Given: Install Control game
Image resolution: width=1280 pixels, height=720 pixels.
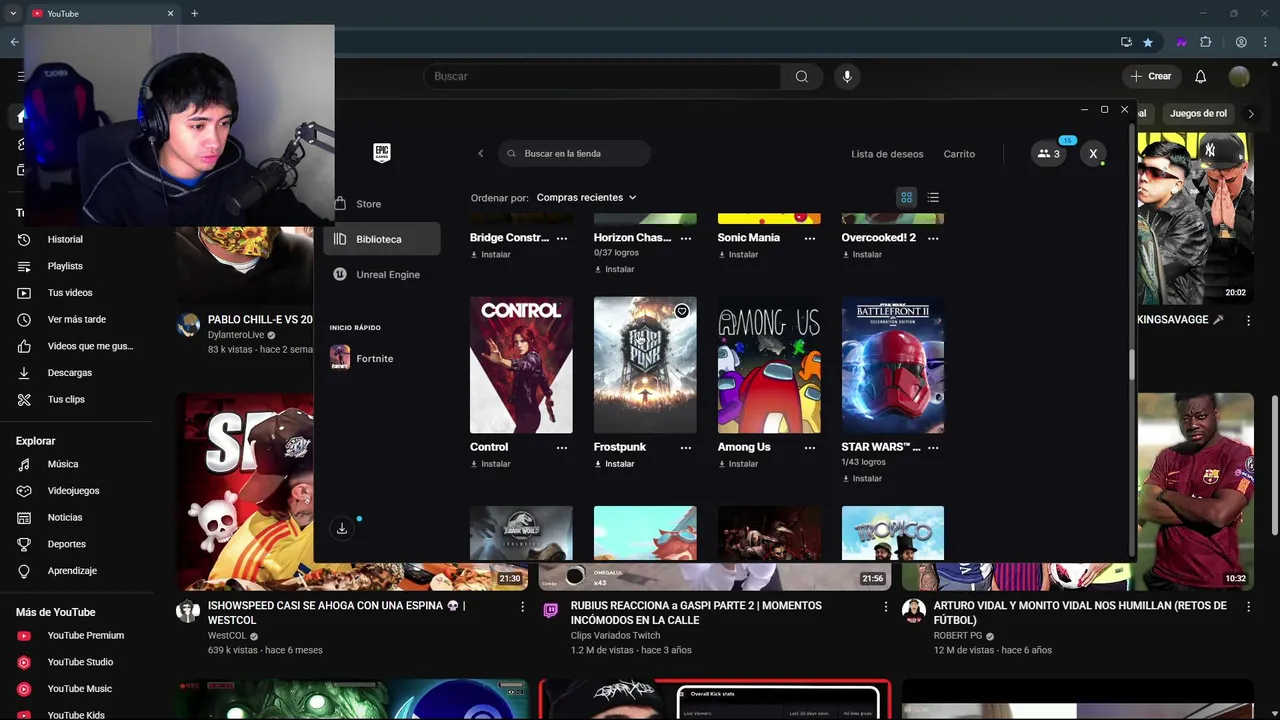Looking at the screenshot, I should (x=490, y=464).
